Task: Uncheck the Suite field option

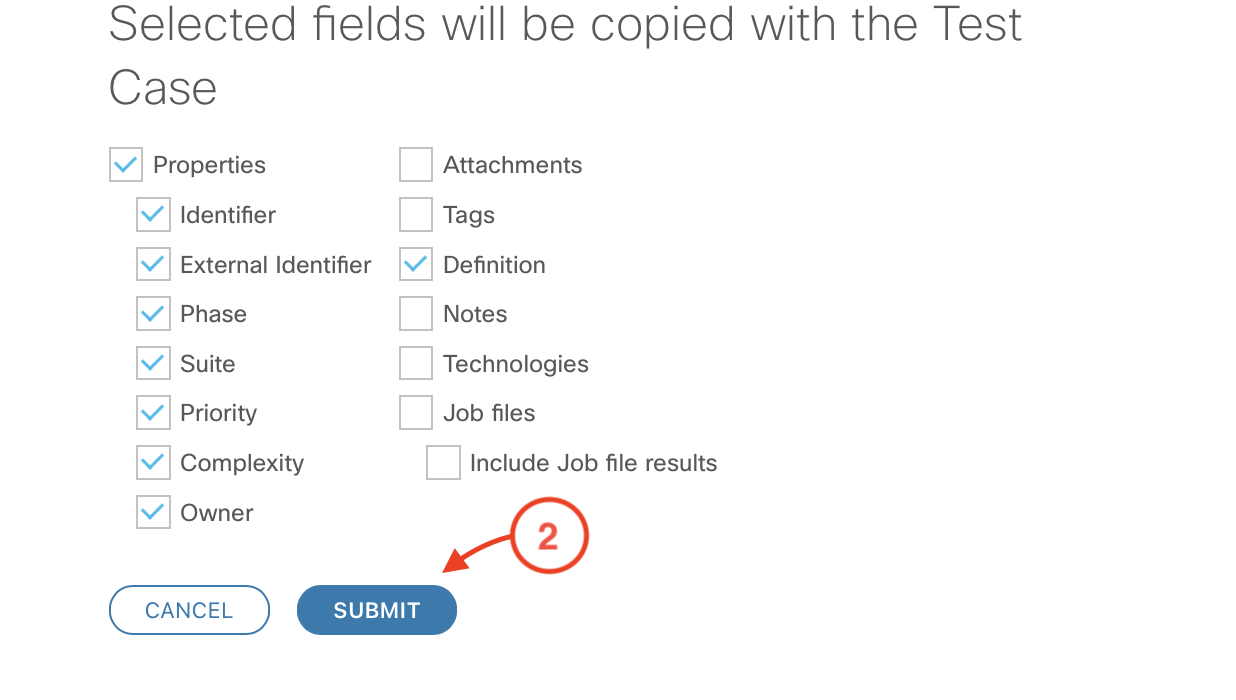Action: pyautogui.click(x=153, y=364)
